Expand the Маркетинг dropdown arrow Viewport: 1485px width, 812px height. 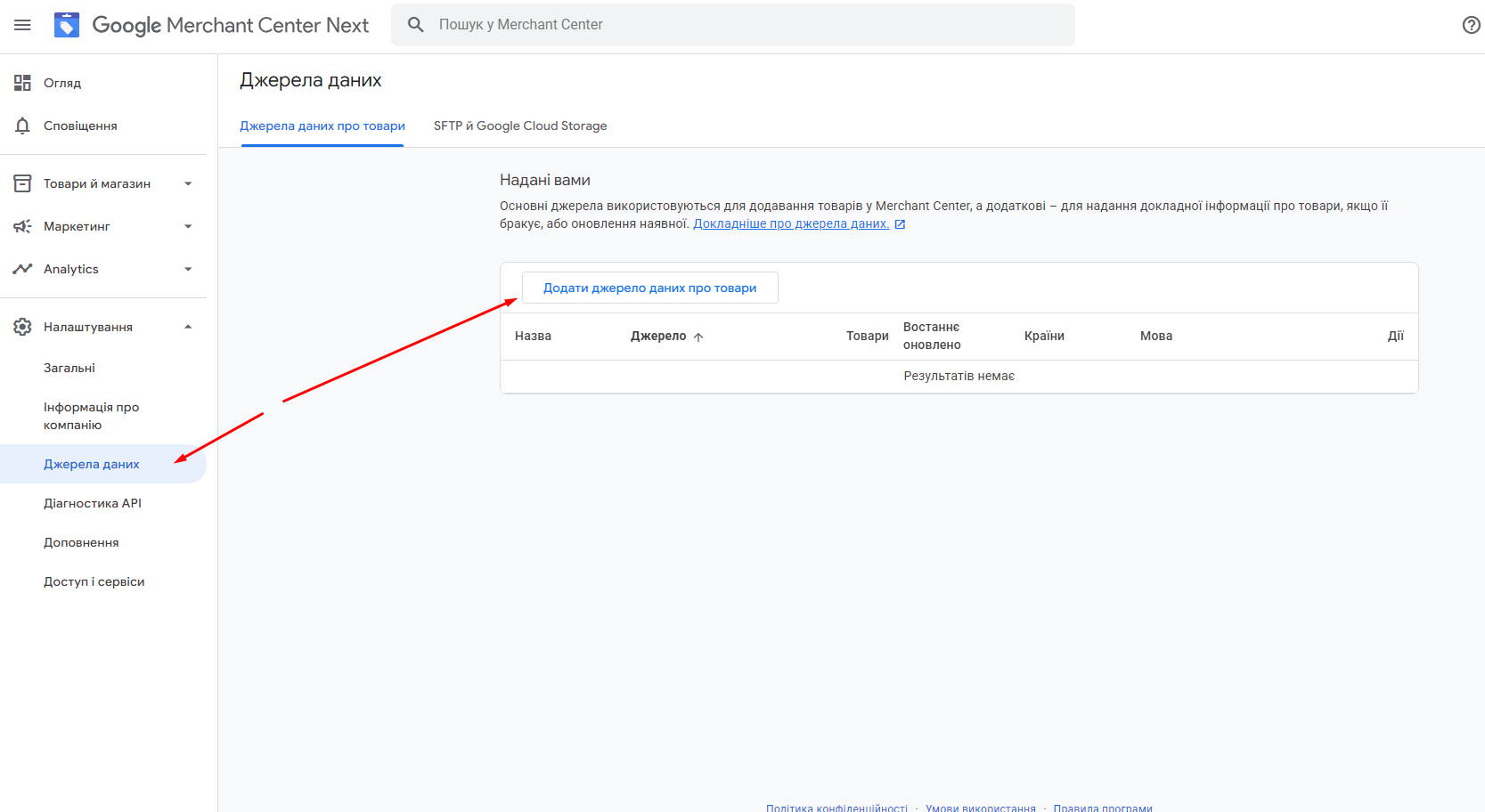click(188, 226)
